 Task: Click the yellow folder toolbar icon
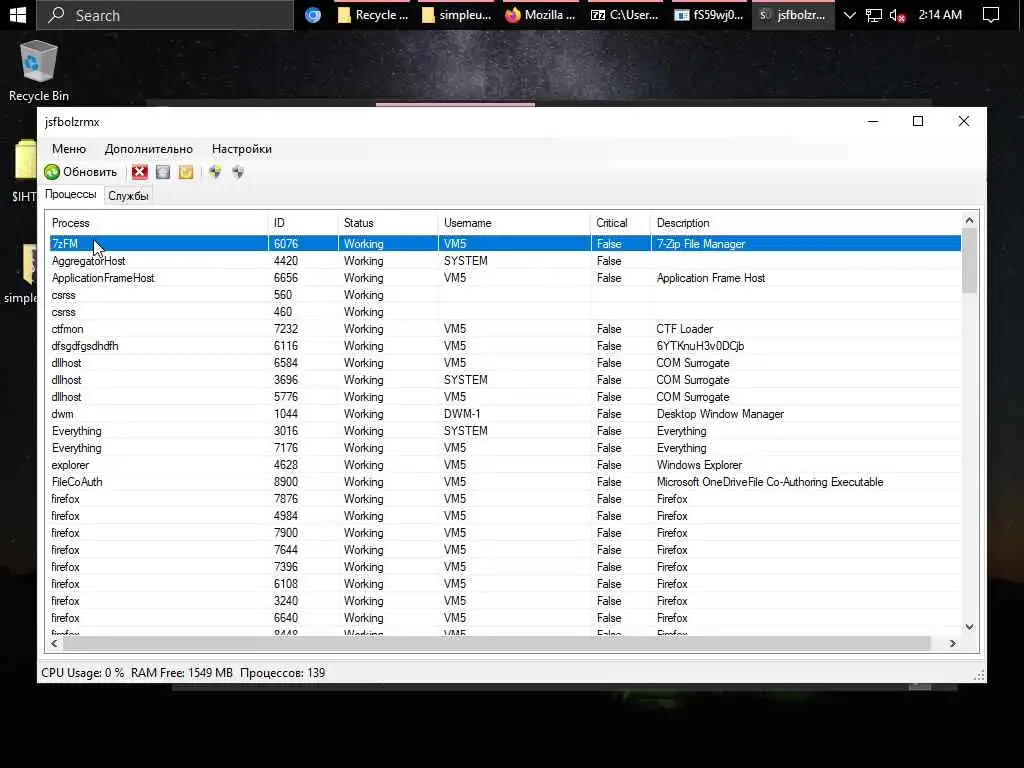(x=185, y=172)
